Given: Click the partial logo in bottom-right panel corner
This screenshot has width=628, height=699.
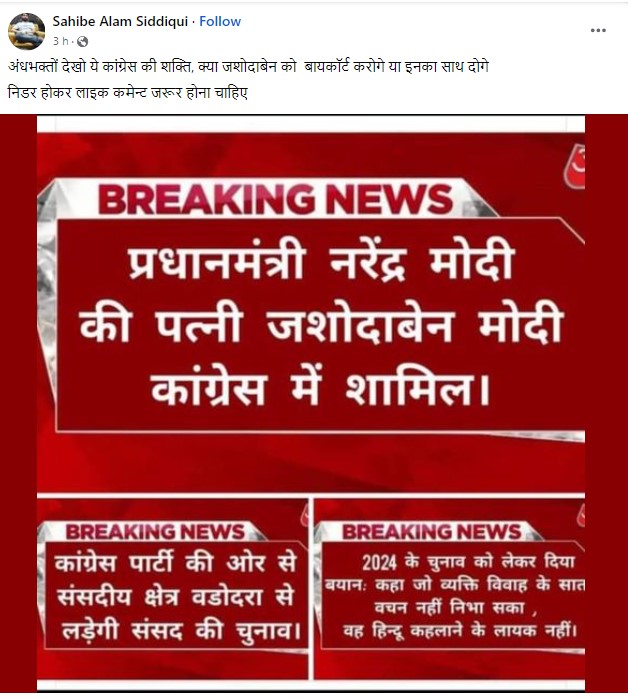Looking at the screenshot, I should pyautogui.click(x=581, y=516).
